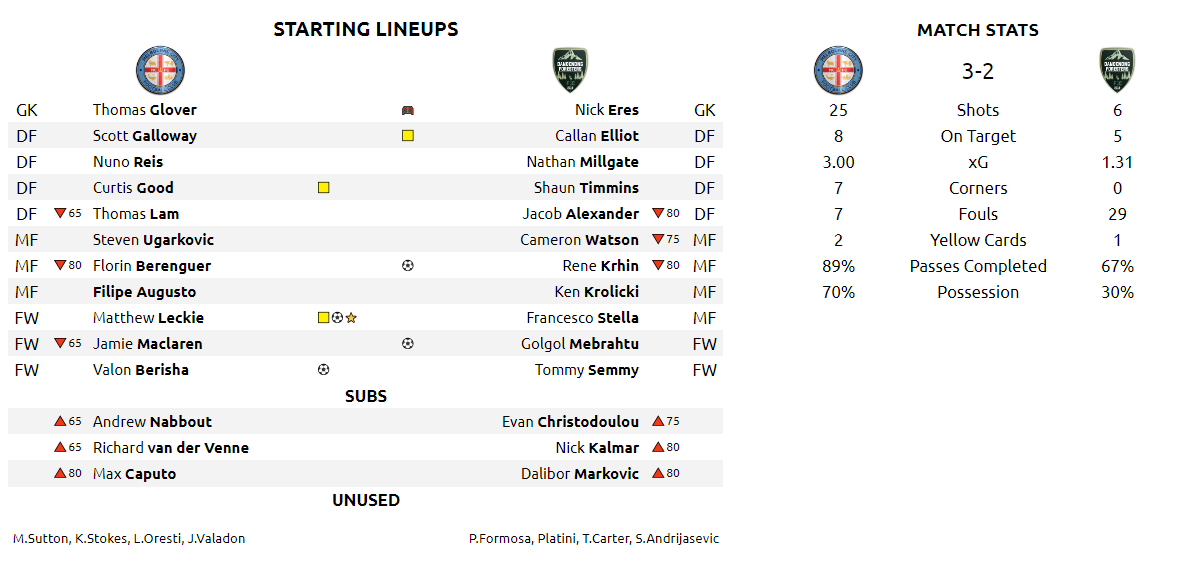This screenshot has height=563, width=1183.
Task: Click Cameron Watson's substituted-off arrow
Action: (658, 239)
